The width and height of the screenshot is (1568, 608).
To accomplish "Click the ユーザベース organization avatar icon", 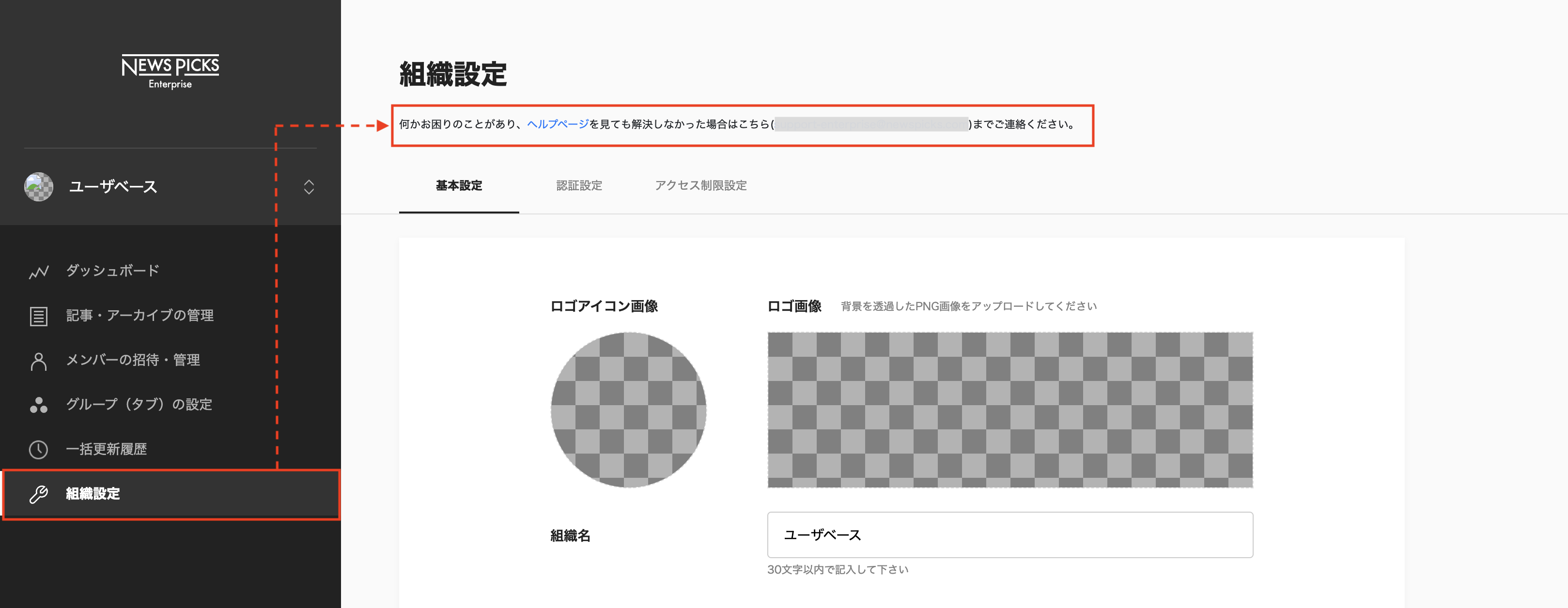I will [x=38, y=187].
